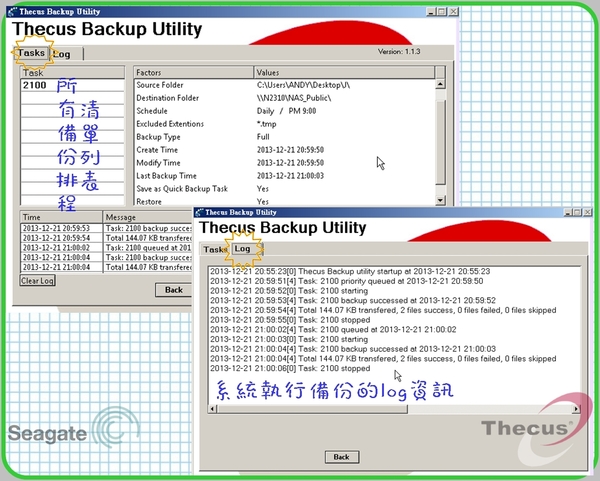Click the Message column header
600x481 pixels.
tap(148, 217)
